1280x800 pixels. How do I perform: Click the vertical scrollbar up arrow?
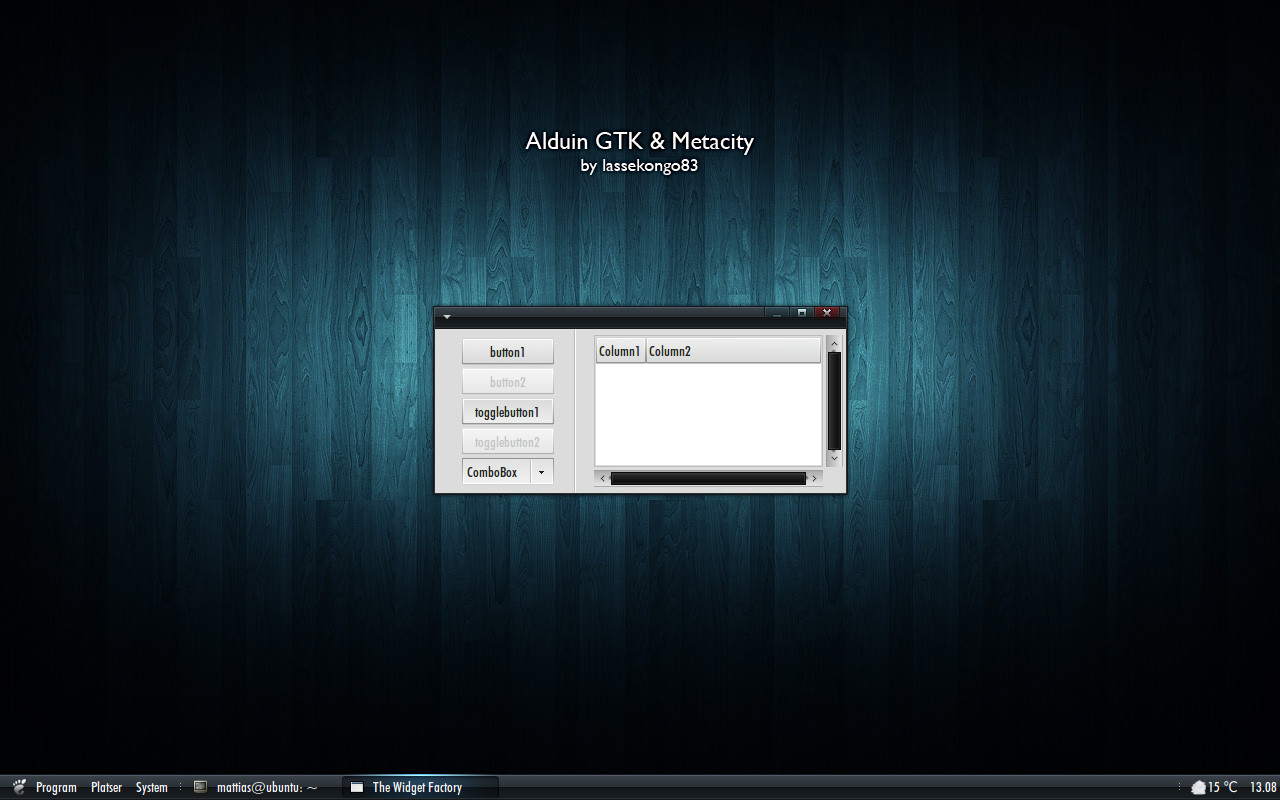point(834,344)
